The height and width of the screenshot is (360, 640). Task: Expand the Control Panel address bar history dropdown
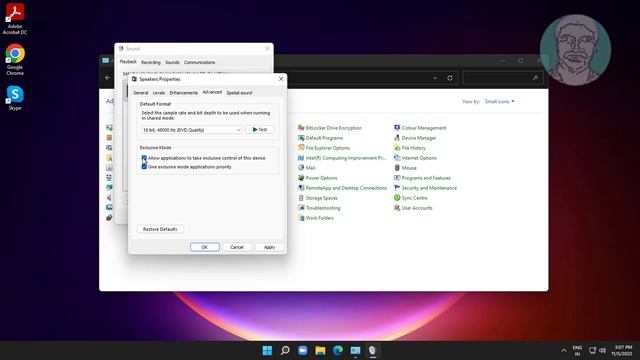coord(435,78)
